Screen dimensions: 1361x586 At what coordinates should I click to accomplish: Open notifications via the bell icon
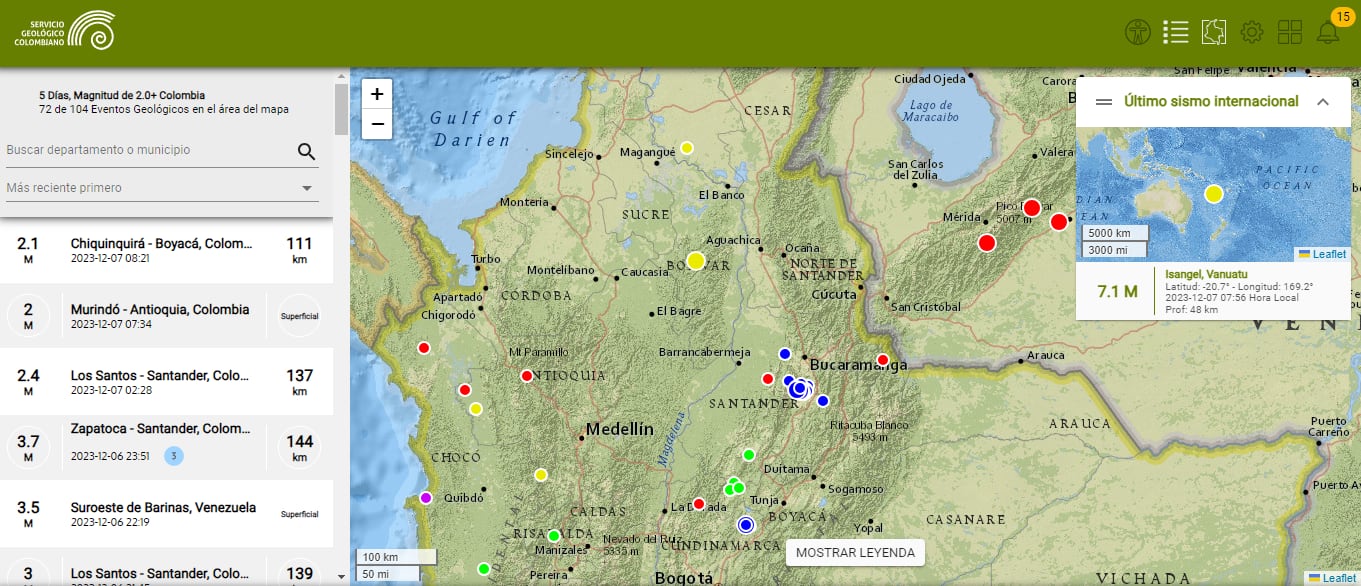1328,33
